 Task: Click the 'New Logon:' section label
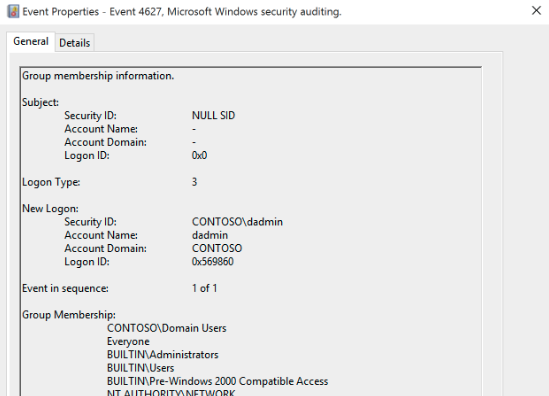pyautogui.click(x=50, y=209)
